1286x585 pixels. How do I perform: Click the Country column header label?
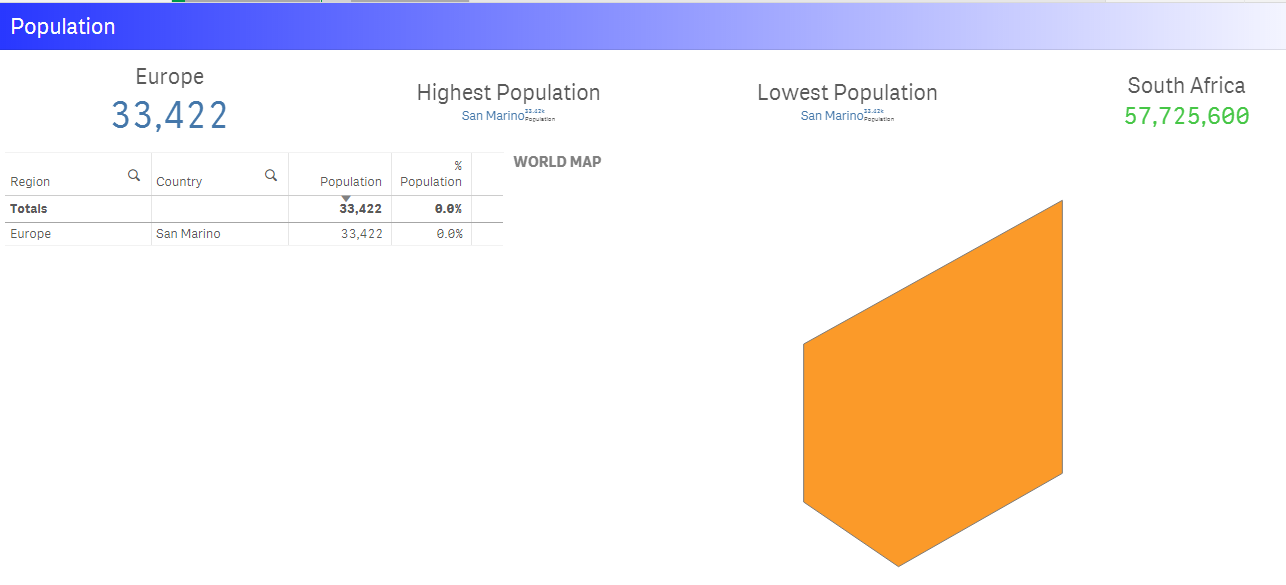(179, 182)
